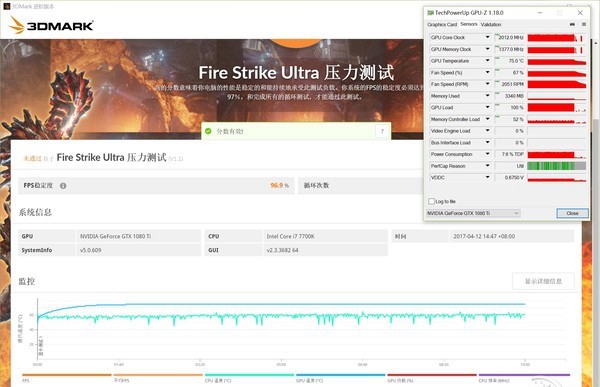
Task: Click the FPS stability info icon
Action: point(63,186)
